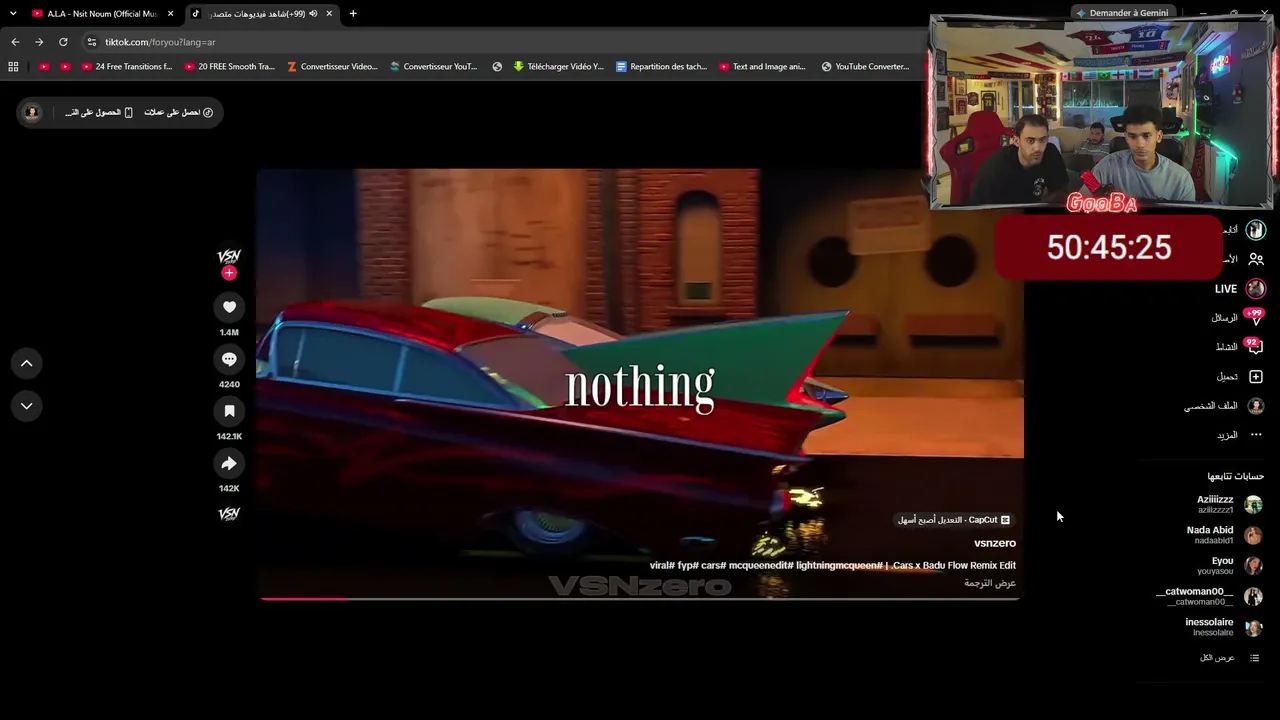
Task: Reload the TikTok page
Action: pos(63,42)
